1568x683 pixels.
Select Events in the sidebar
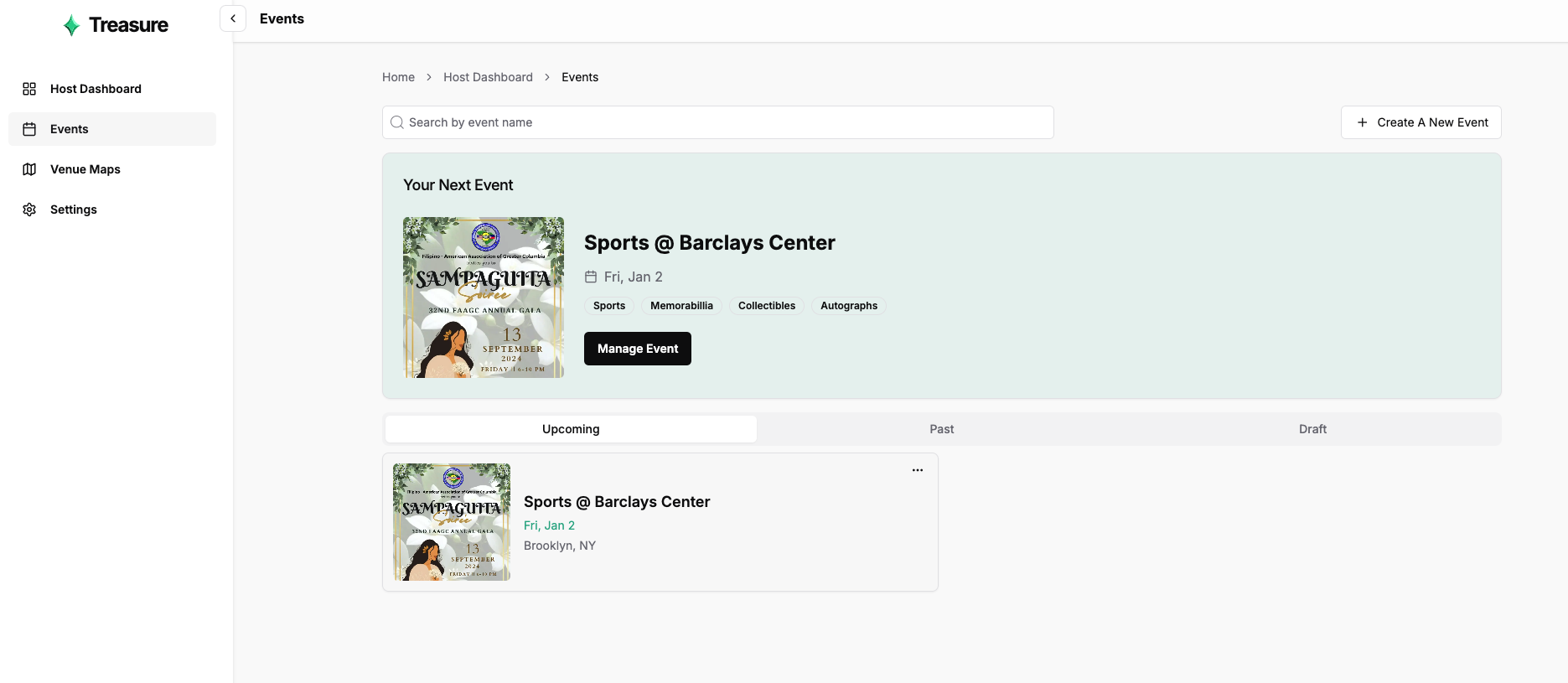tap(112, 129)
